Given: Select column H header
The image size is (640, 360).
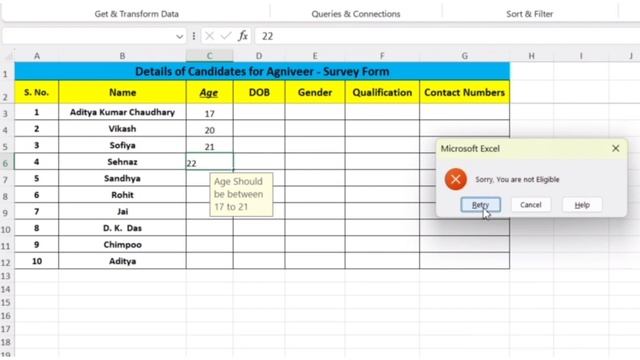Looking at the screenshot, I should (x=531, y=56).
